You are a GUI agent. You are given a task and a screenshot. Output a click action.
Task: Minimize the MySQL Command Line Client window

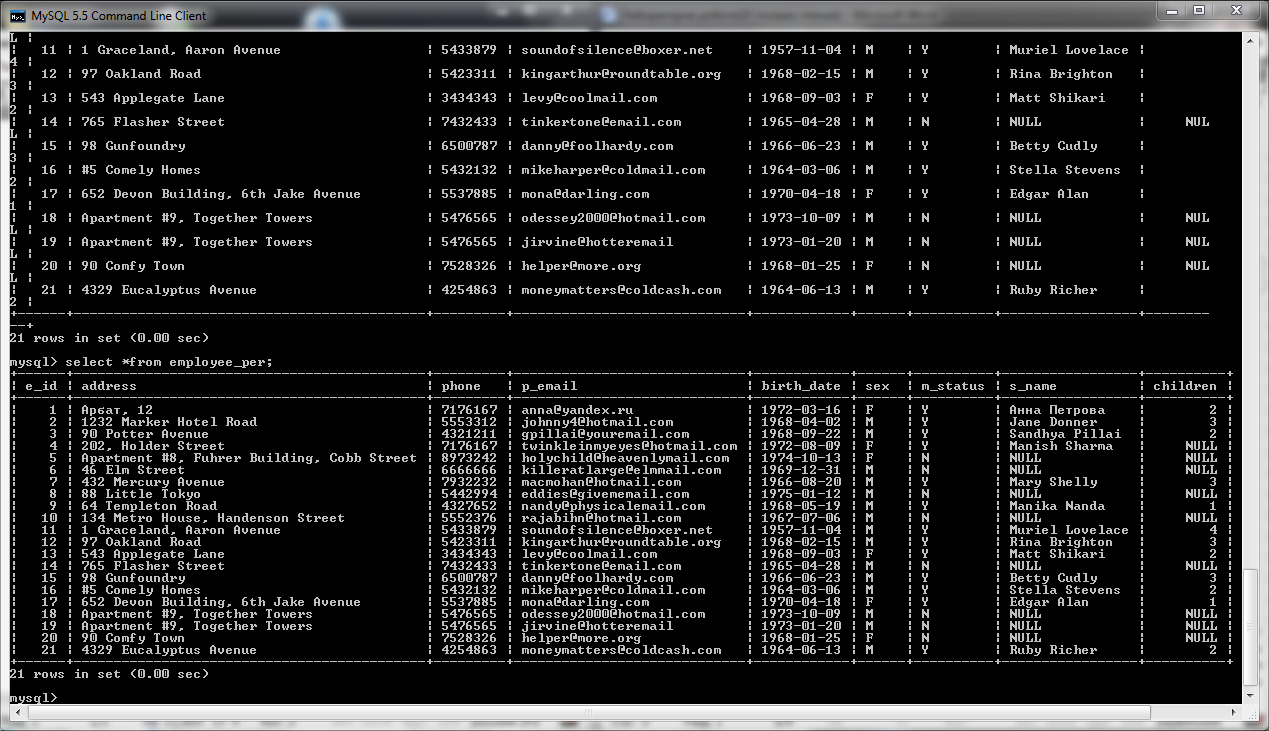1172,10
